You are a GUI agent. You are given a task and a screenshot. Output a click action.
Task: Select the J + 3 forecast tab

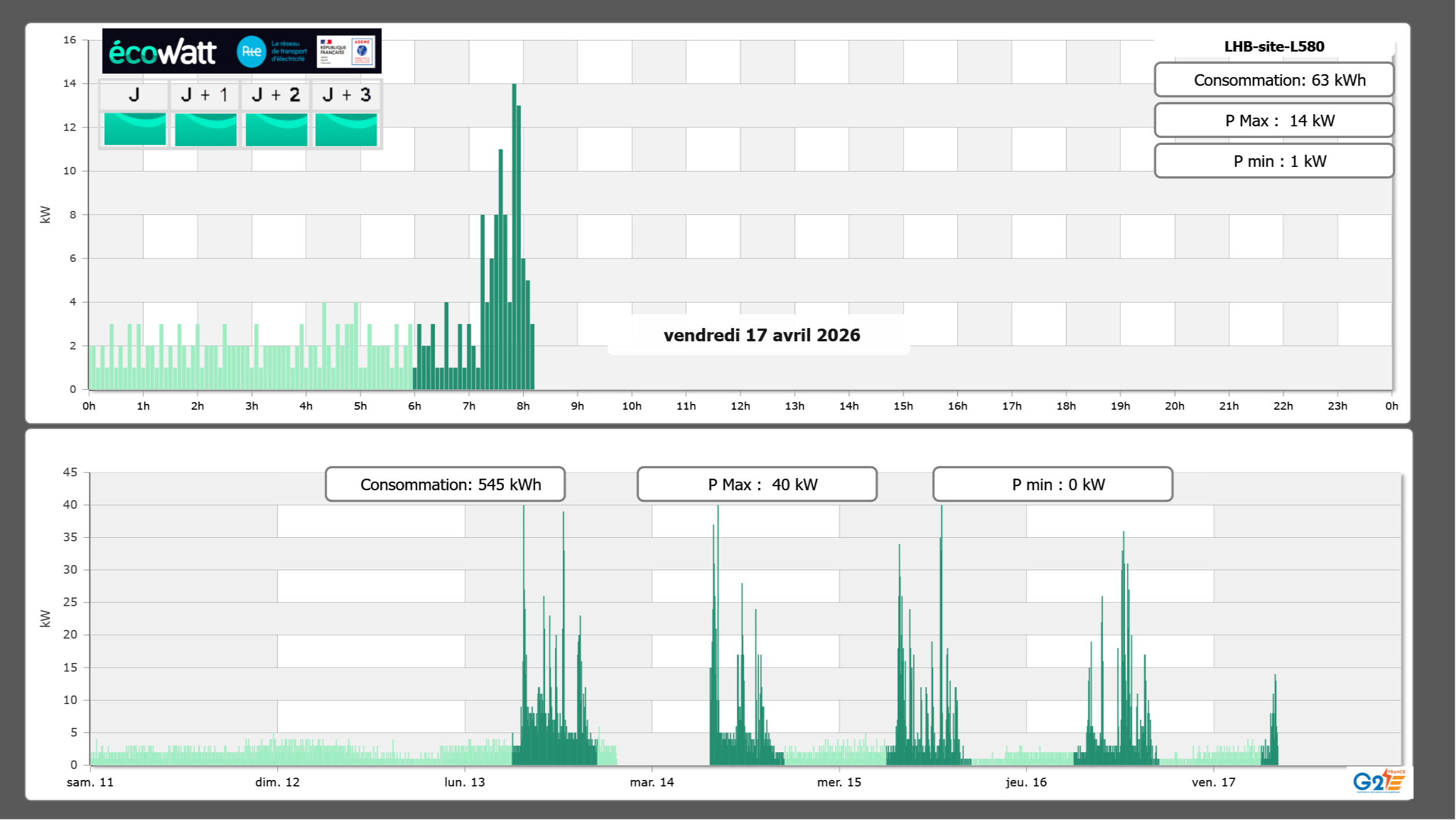pos(346,95)
